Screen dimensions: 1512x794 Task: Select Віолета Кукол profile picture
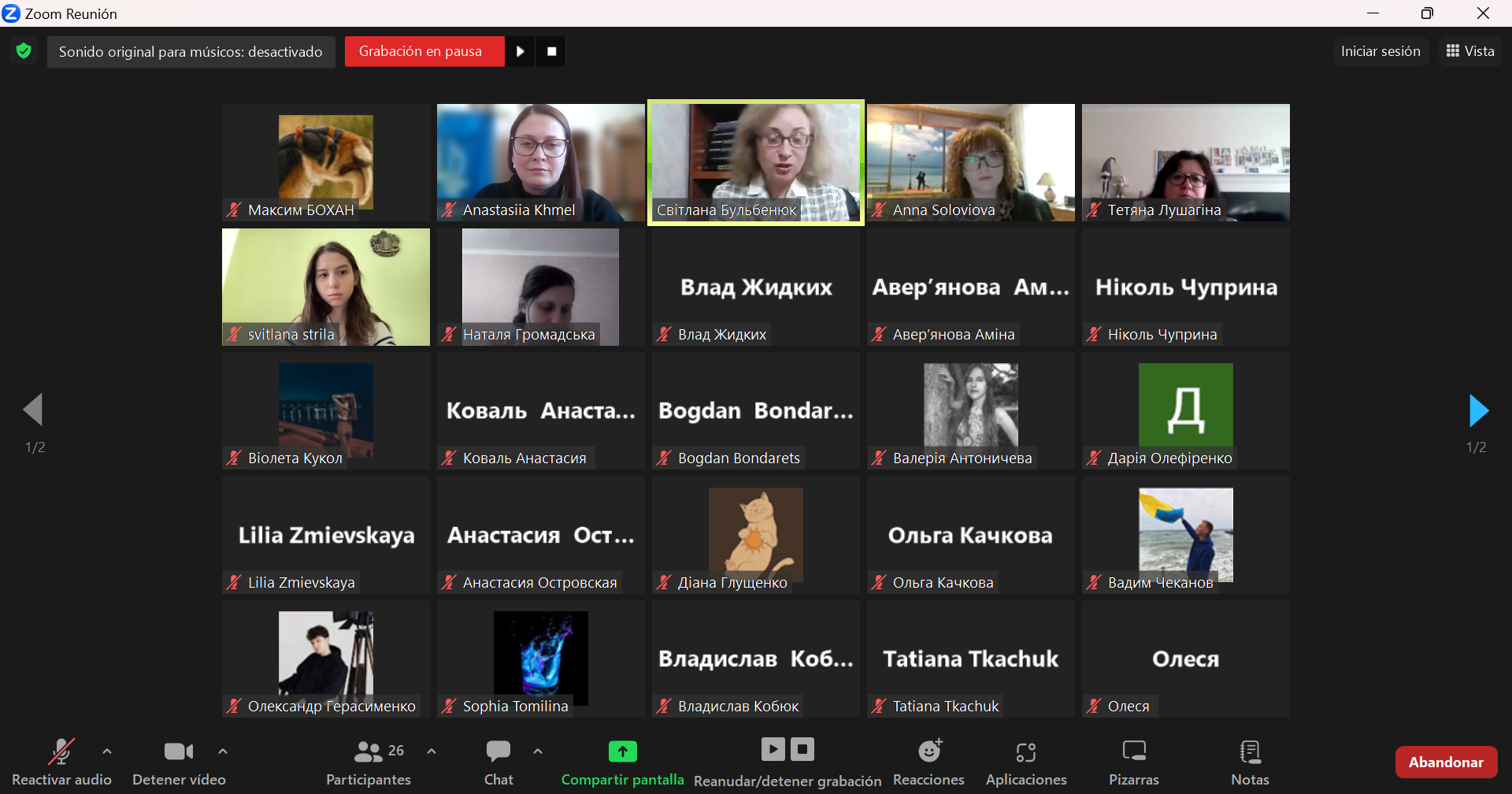tap(326, 410)
